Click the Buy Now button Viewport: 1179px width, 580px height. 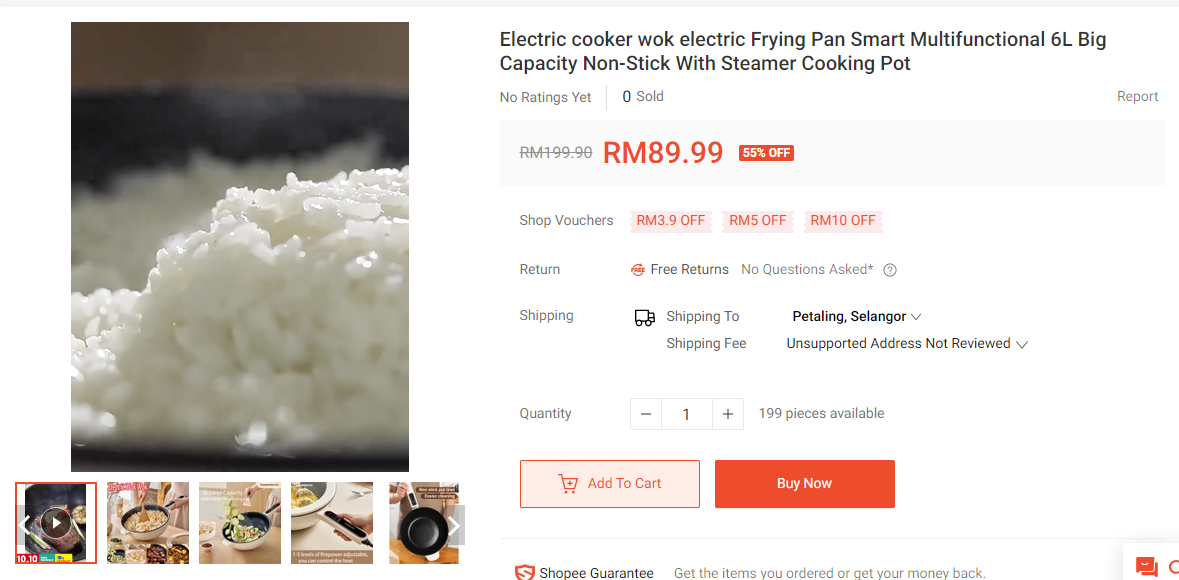tap(805, 484)
